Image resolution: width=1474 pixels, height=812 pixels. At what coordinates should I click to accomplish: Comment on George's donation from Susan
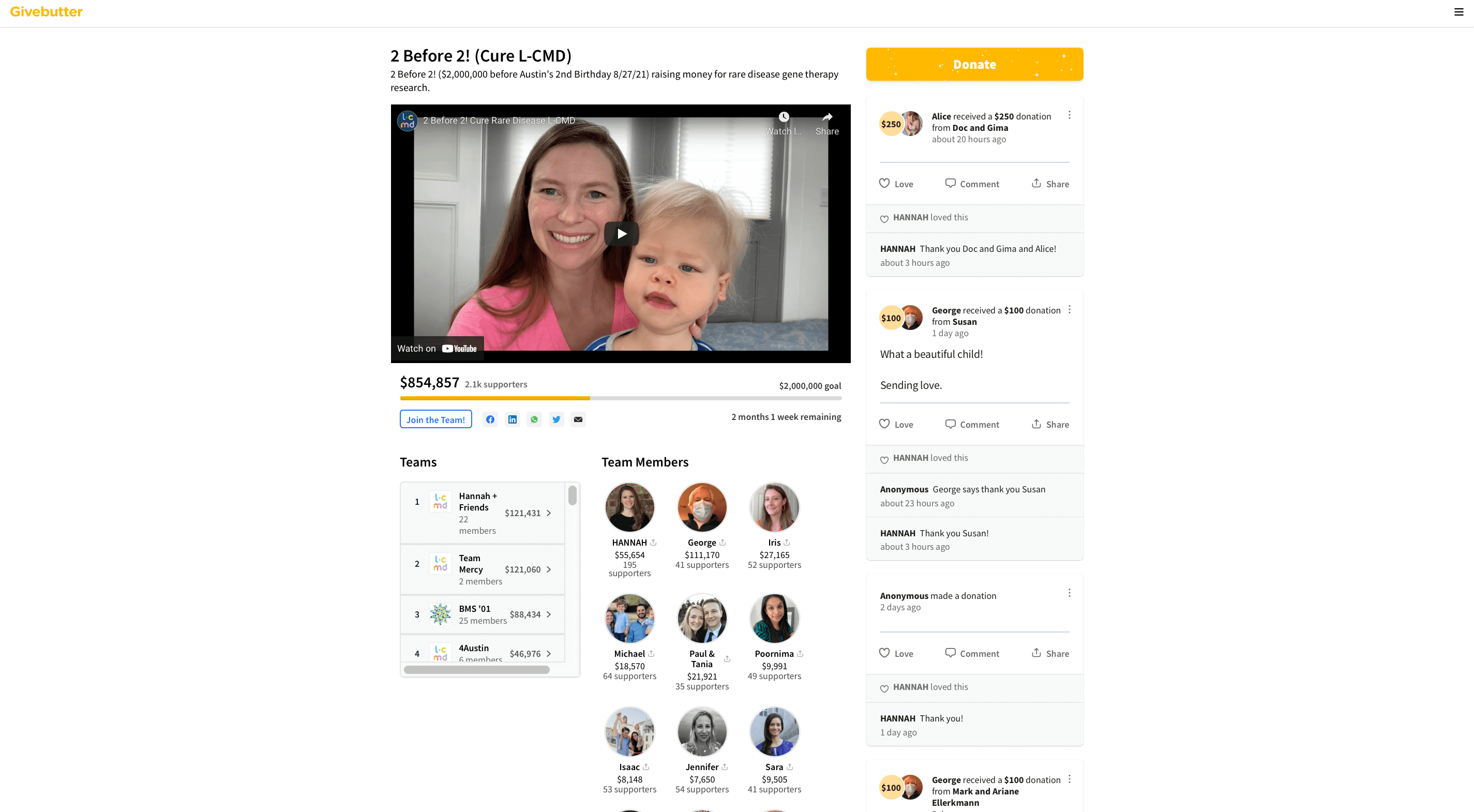coord(972,424)
